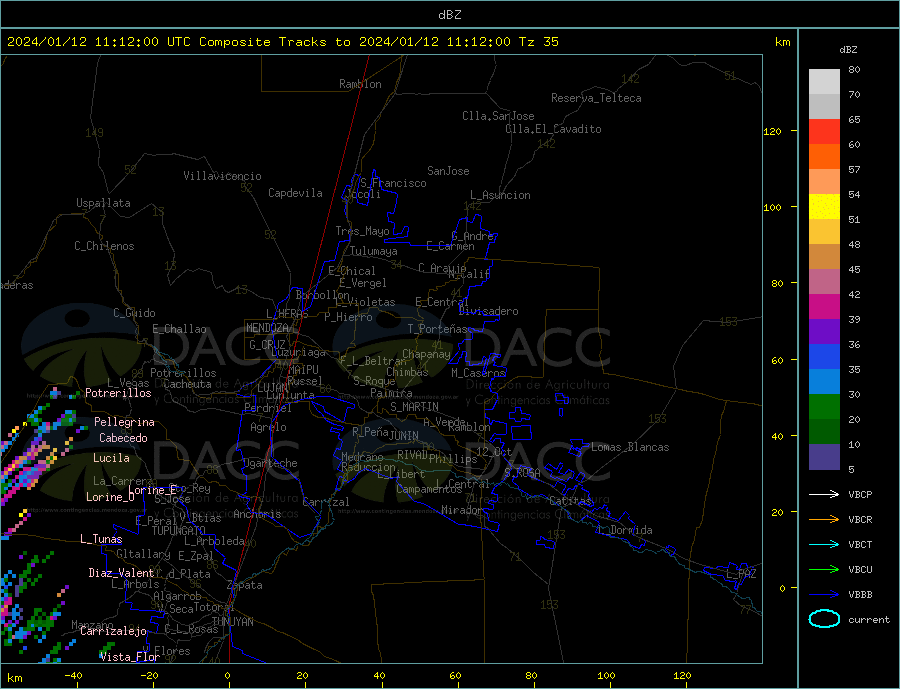The image size is (900, 689).
Task: Click the 'S_Francisco' map label
Action: pos(394,183)
